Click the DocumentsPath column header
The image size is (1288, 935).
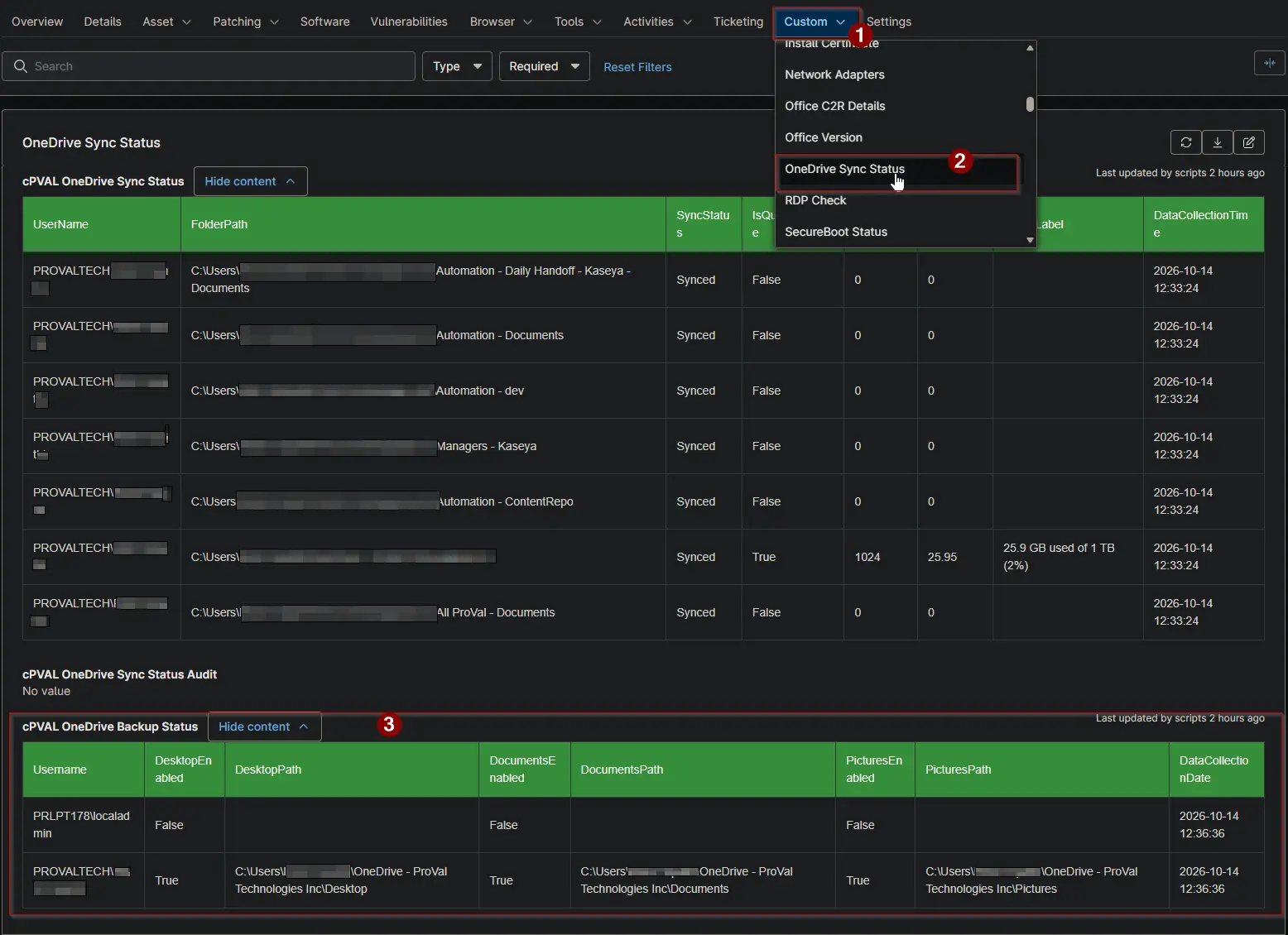pos(703,770)
